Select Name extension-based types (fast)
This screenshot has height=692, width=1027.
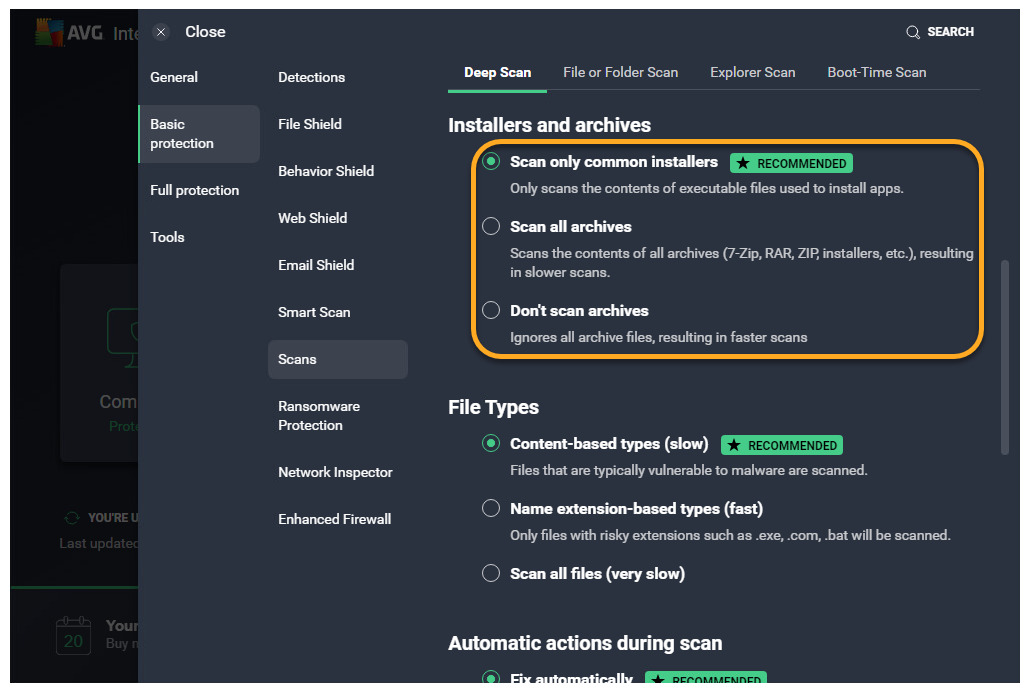click(x=491, y=508)
